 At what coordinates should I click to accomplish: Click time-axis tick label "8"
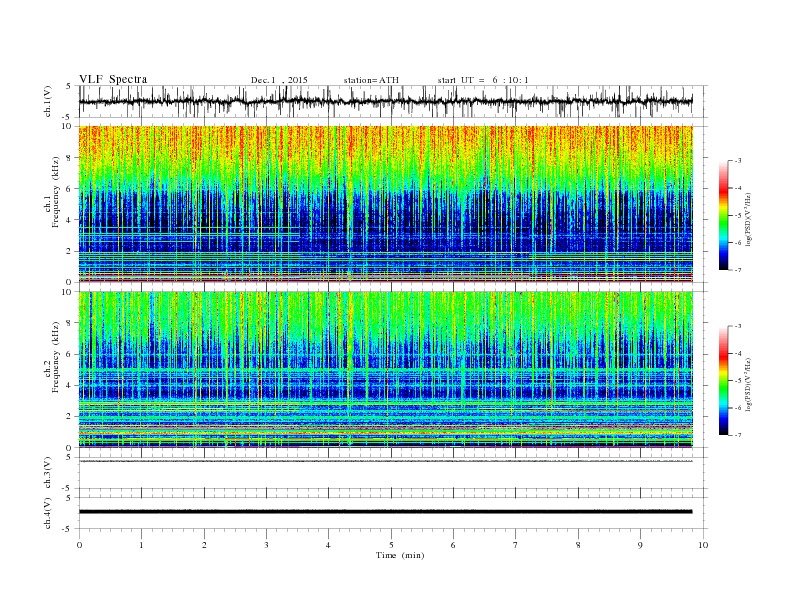coord(578,545)
